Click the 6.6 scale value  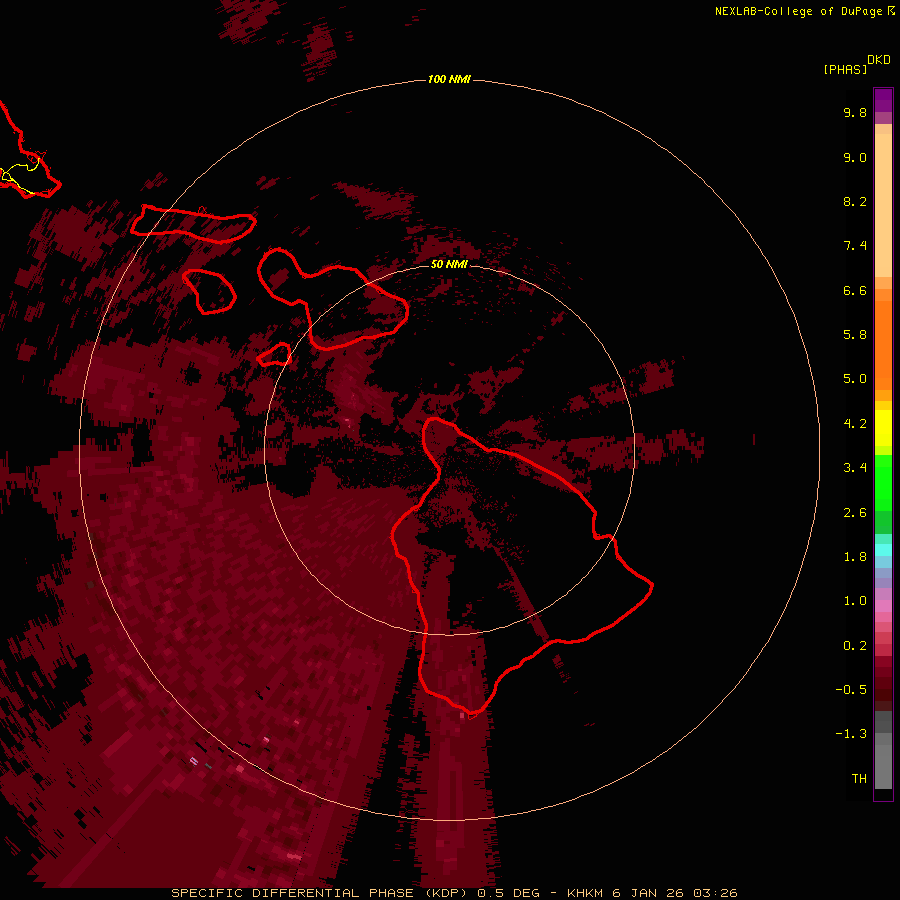point(855,290)
